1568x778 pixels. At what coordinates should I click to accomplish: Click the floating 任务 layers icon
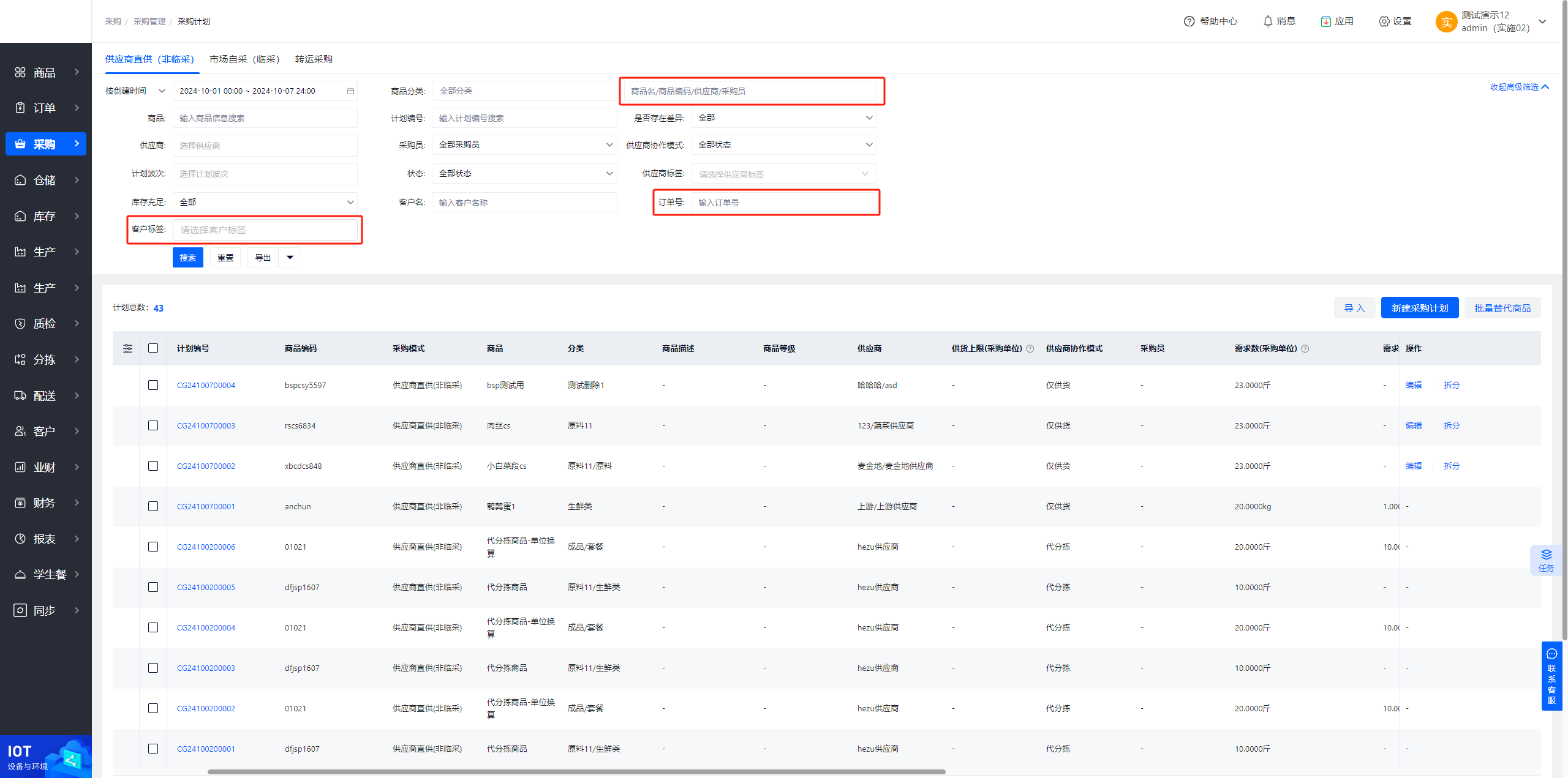[x=1546, y=555]
